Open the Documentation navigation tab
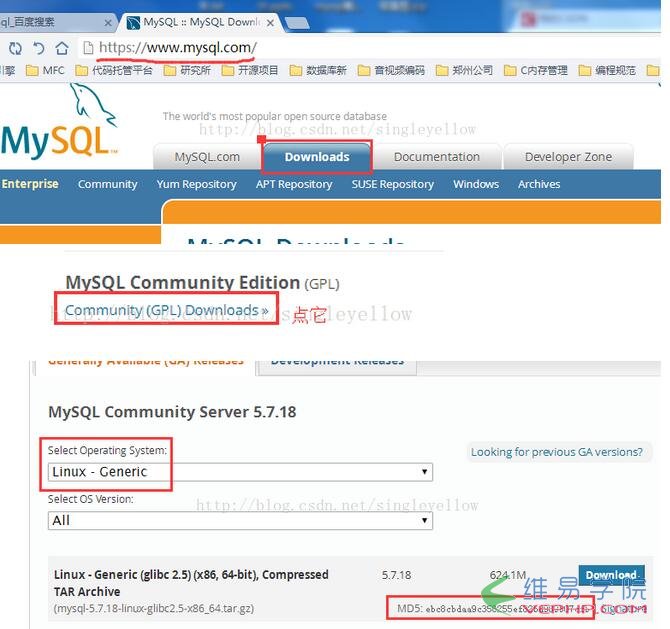 point(437,157)
